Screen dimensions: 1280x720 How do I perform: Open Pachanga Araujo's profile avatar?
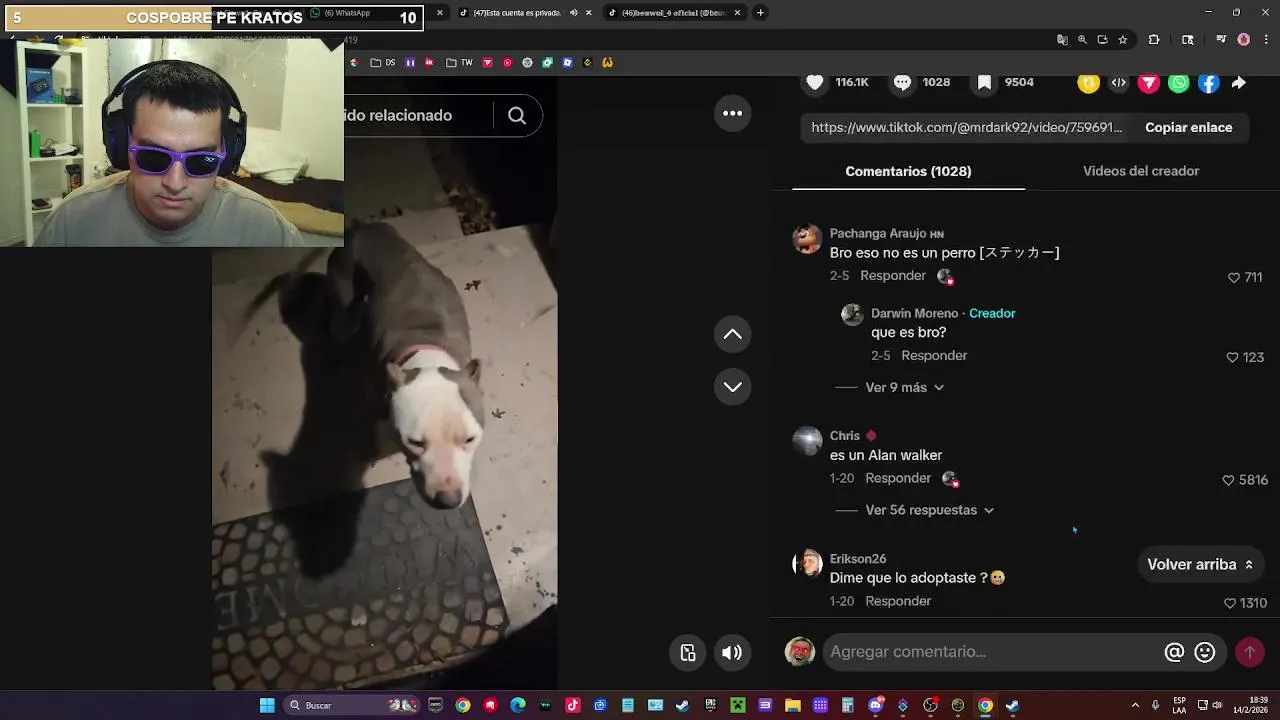(807, 239)
